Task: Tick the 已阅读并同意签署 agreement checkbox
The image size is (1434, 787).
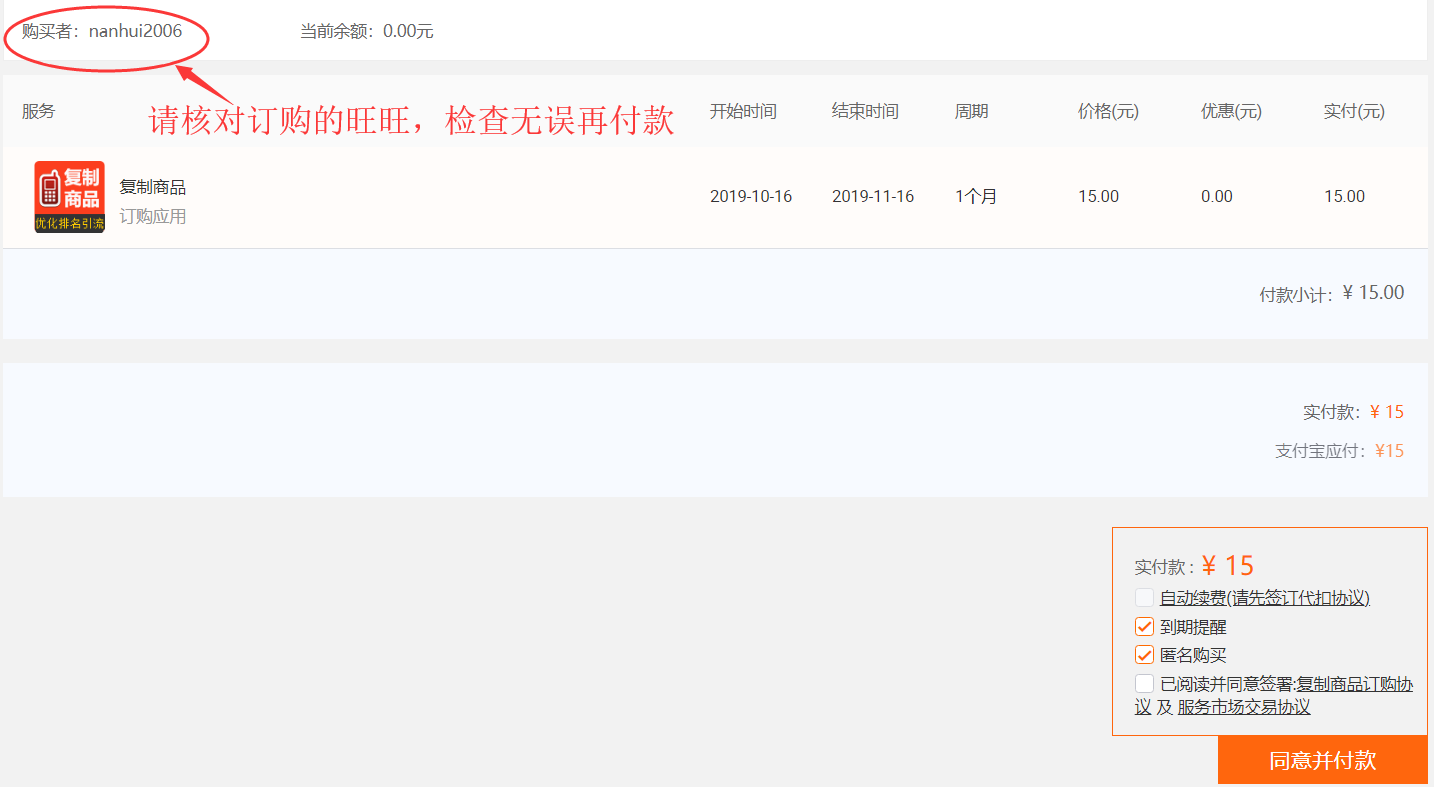Action: (x=1145, y=684)
